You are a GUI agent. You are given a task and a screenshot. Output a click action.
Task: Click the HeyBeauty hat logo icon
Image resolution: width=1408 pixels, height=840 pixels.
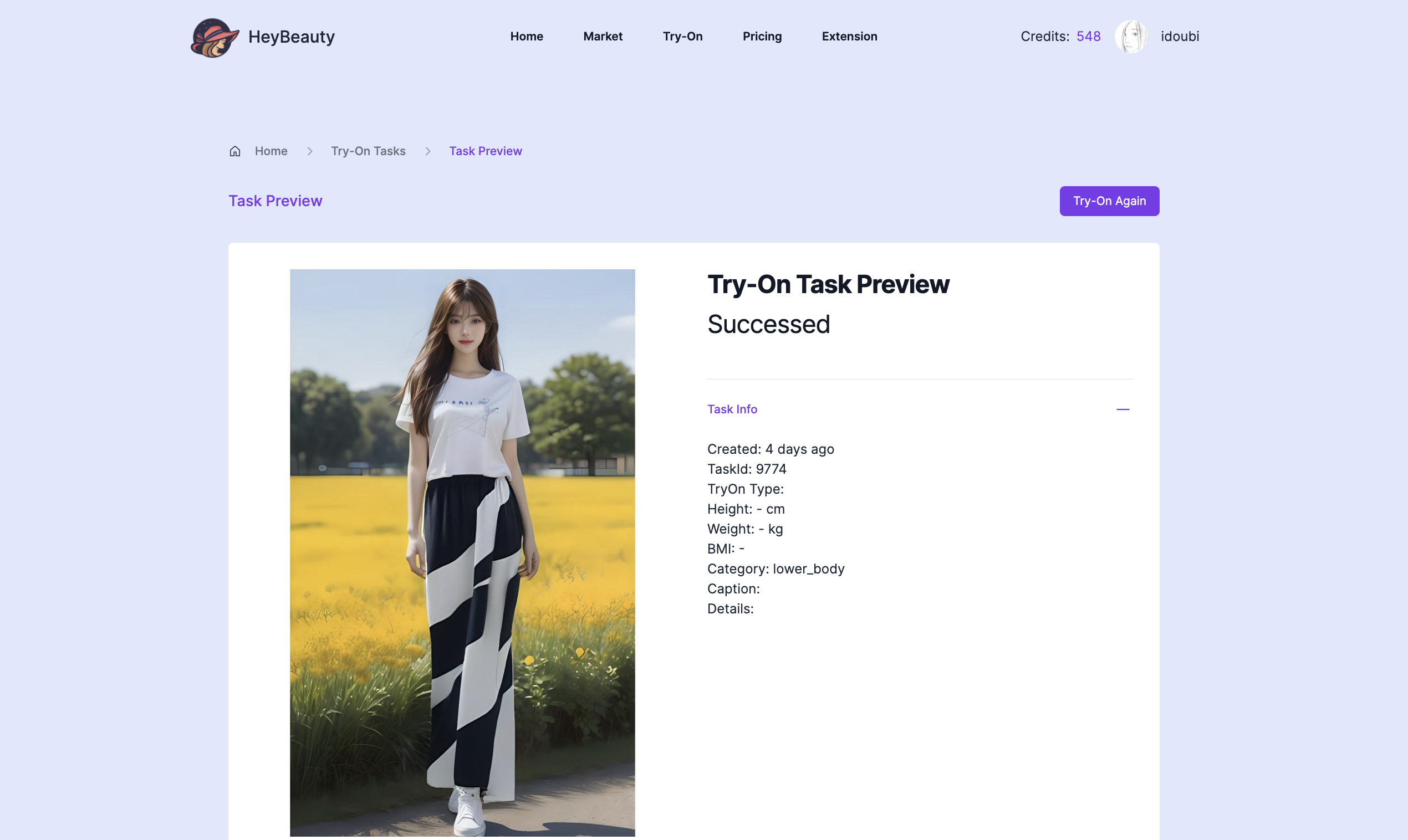(214, 37)
